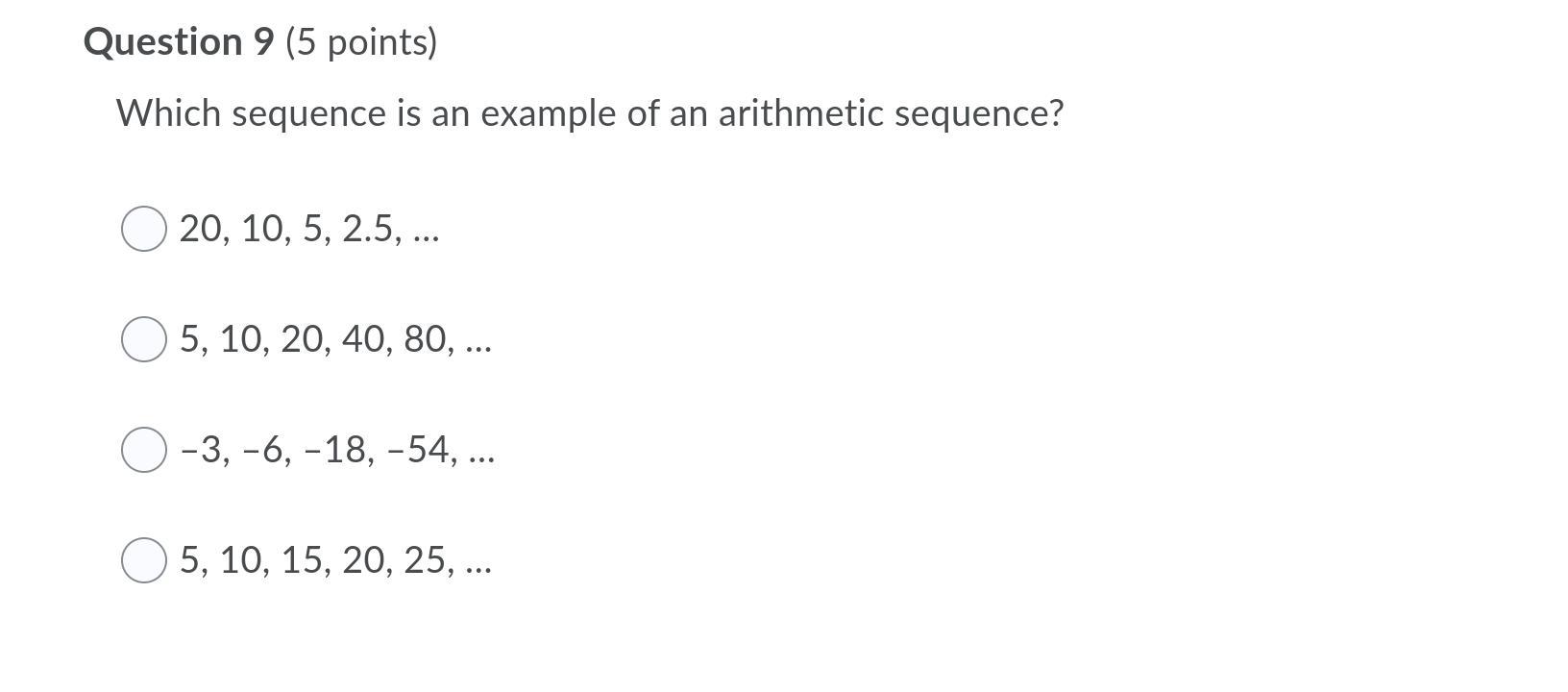
Task: Click the word arithmetic in the question
Action: pyautogui.click(x=801, y=113)
